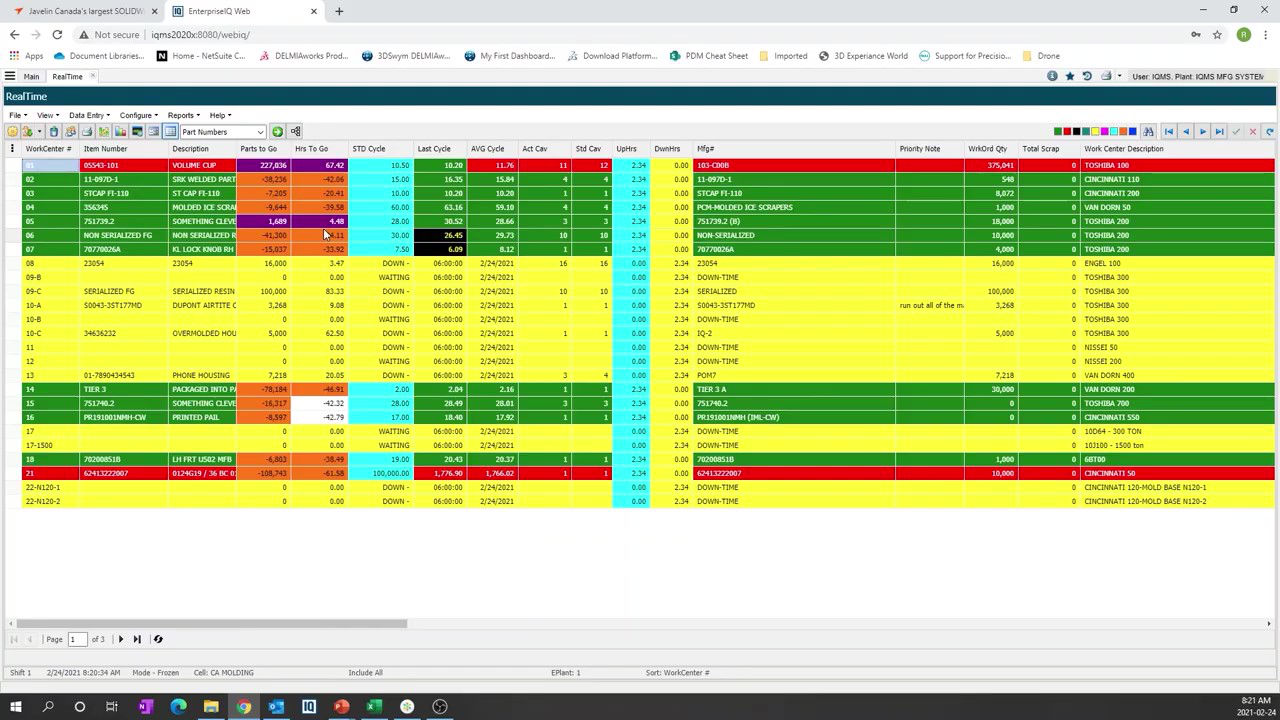Open the File menu
1280x720 pixels.
[17, 115]
